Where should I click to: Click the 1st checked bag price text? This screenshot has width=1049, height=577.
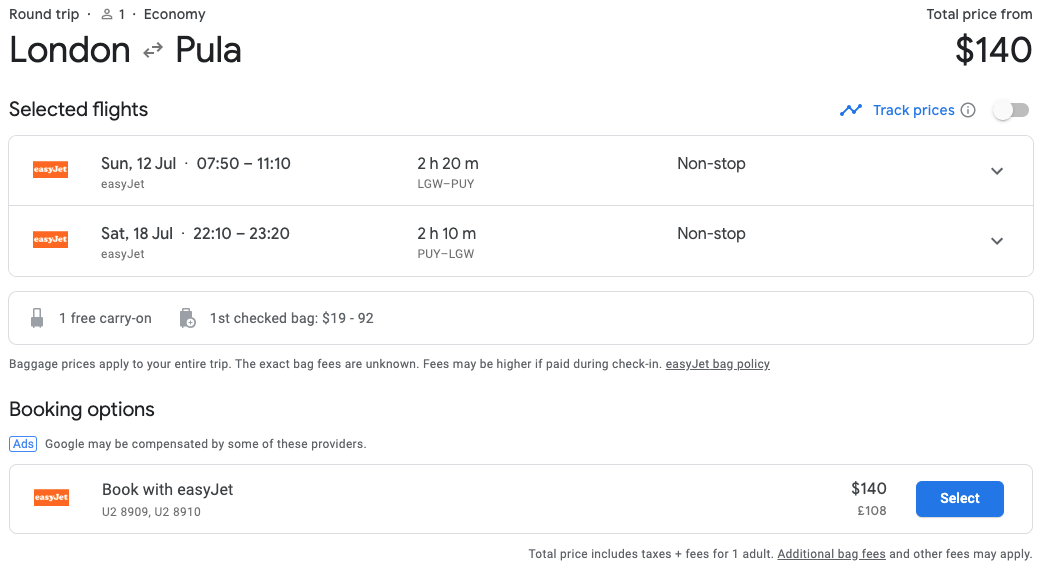(x=291, y=318)
